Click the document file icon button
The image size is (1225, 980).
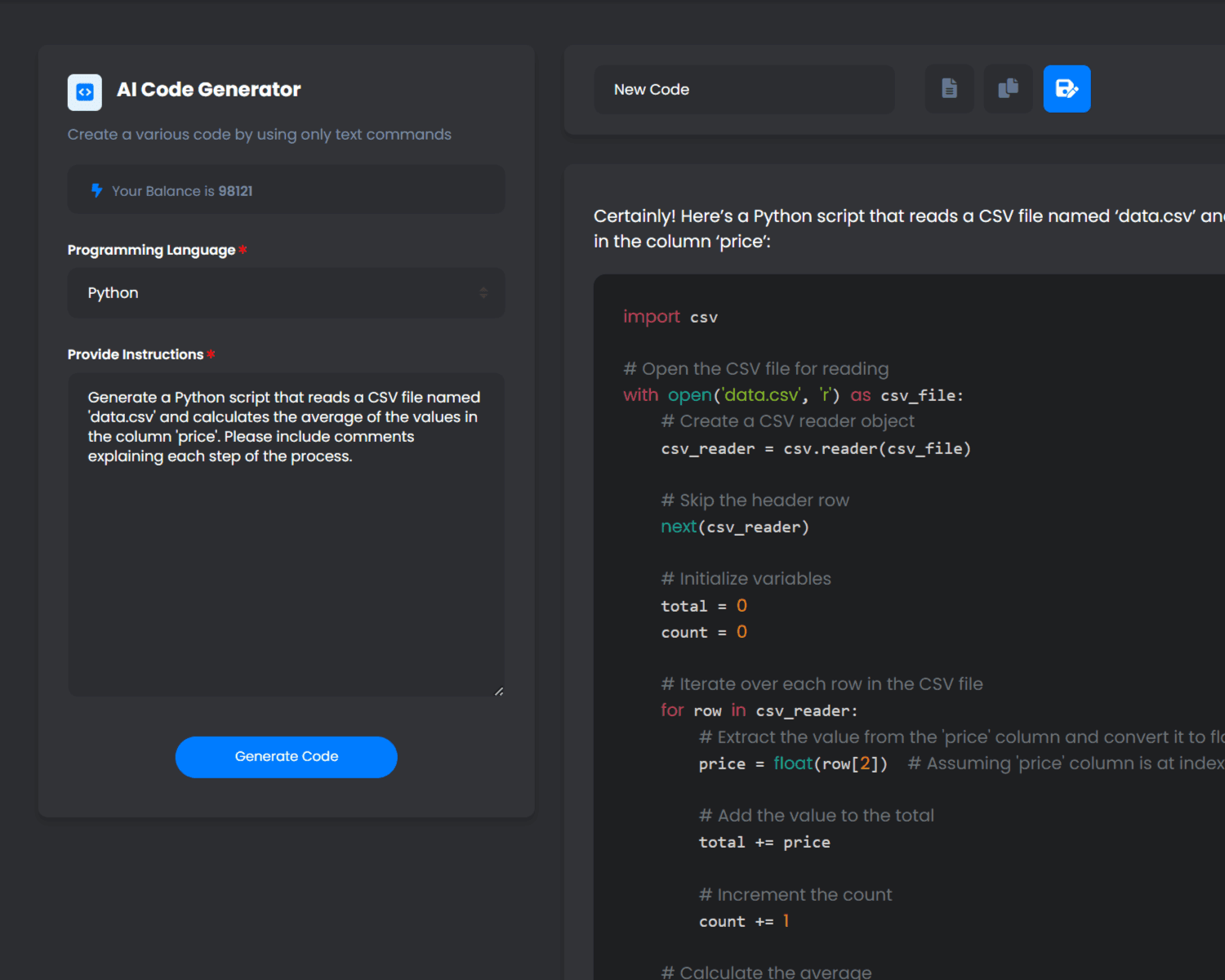click(x=949, y=88)
